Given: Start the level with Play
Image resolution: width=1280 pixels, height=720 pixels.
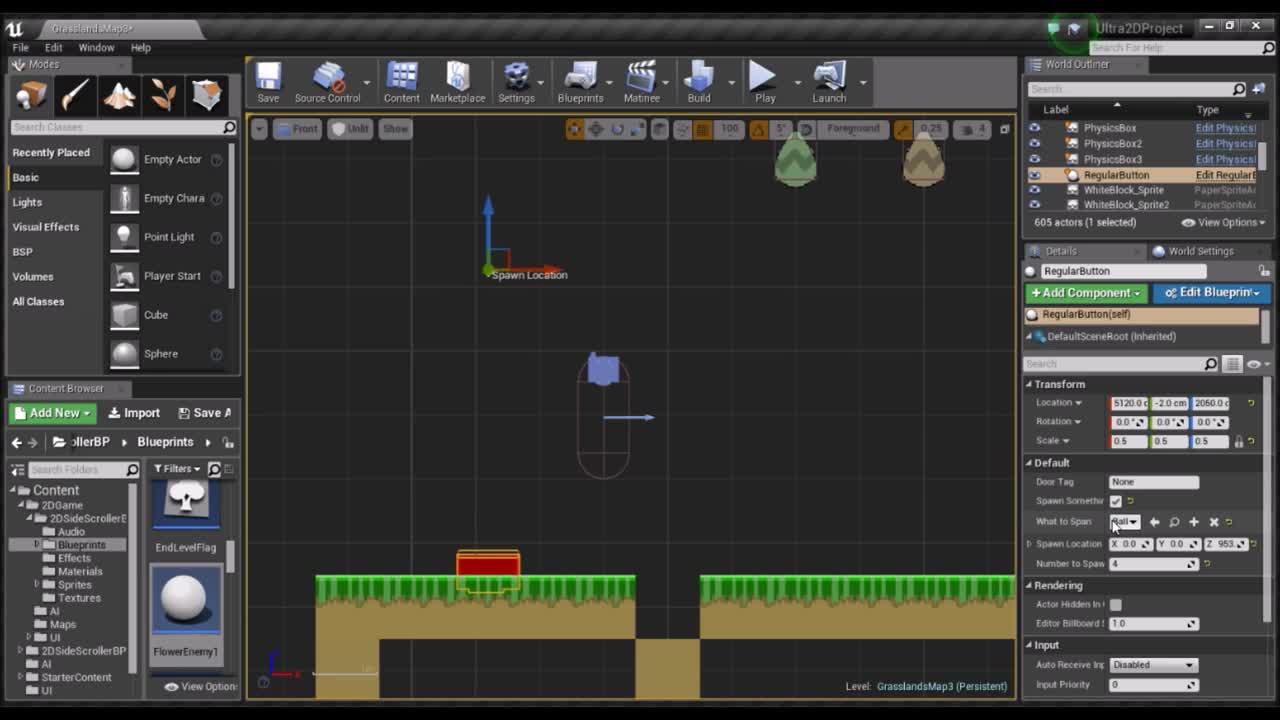Looking at the screenshot, I should (x=765, y=82).
